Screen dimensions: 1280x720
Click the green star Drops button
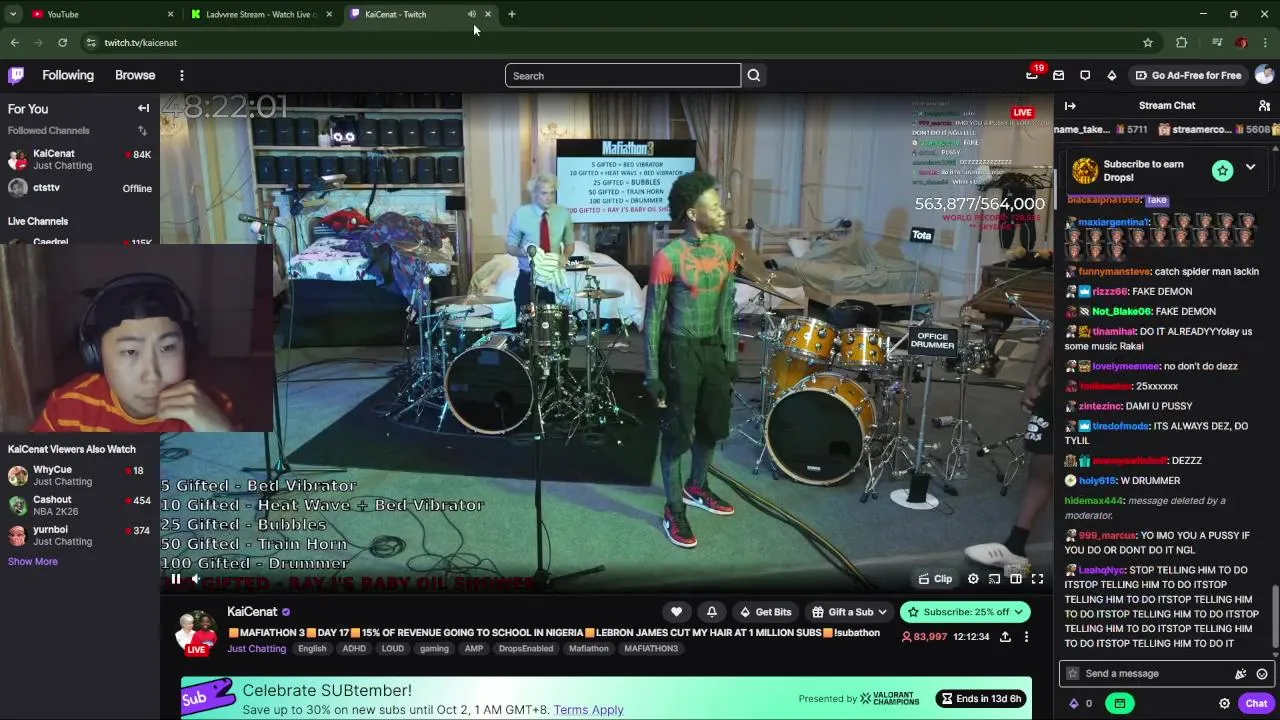[x=1222, y=171]
